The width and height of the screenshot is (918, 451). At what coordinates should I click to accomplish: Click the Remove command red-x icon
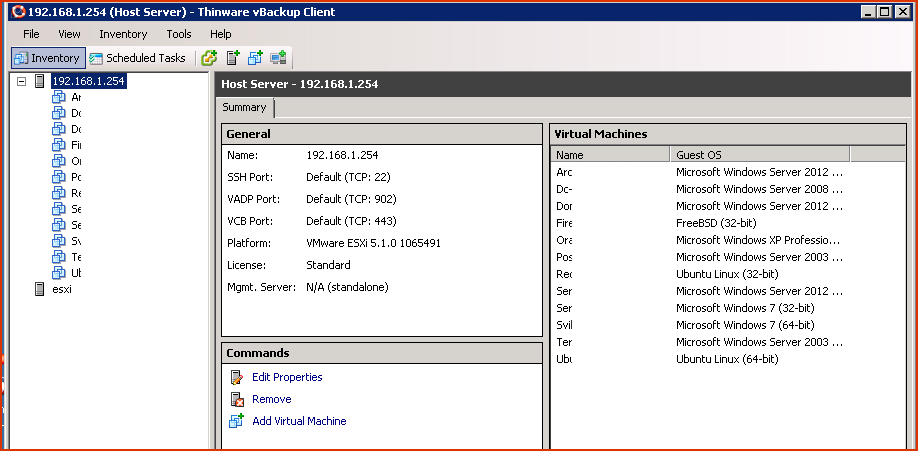click(x=237, y=399)
